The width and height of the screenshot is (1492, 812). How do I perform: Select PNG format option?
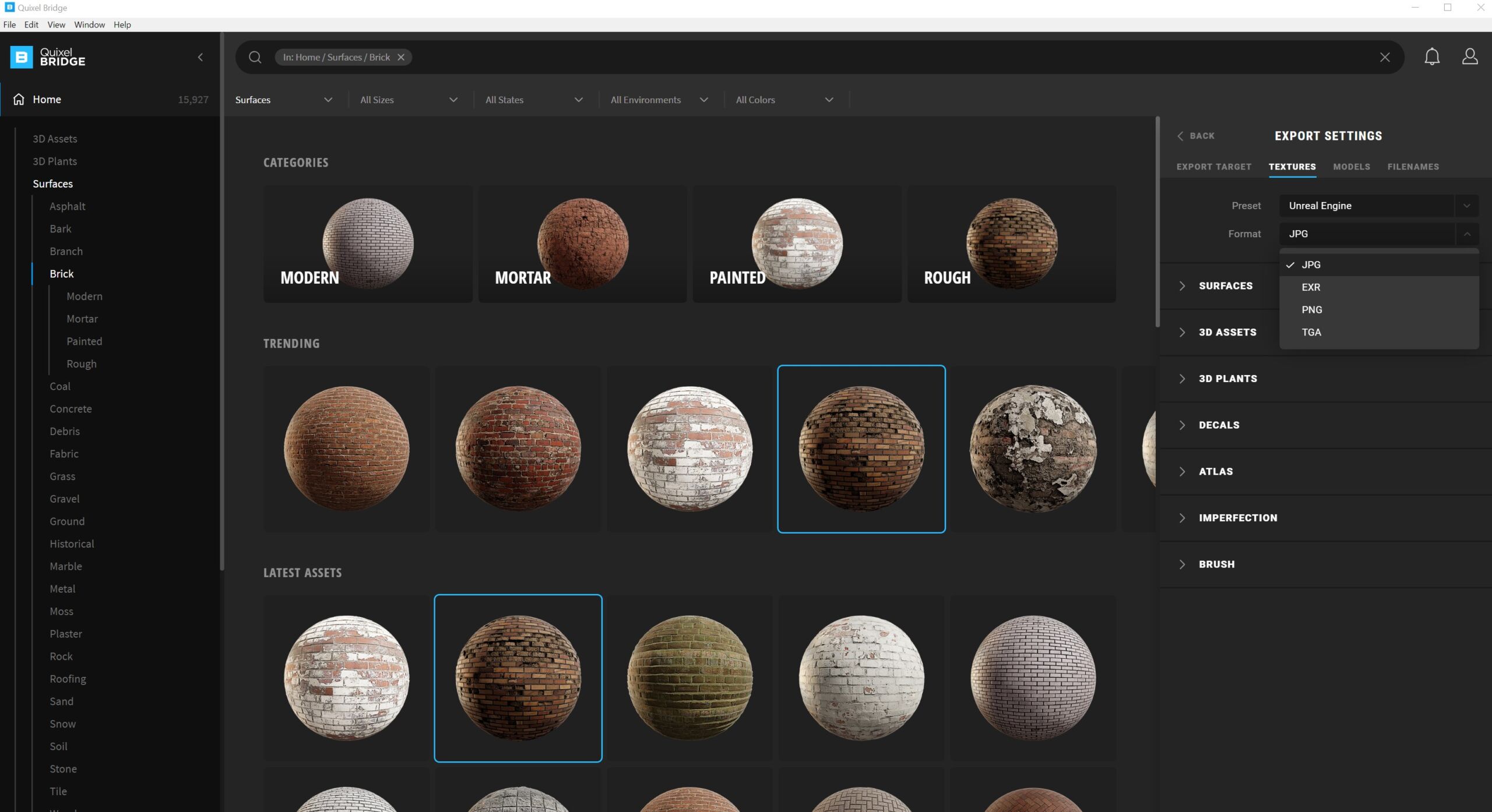click(1379, 310)
